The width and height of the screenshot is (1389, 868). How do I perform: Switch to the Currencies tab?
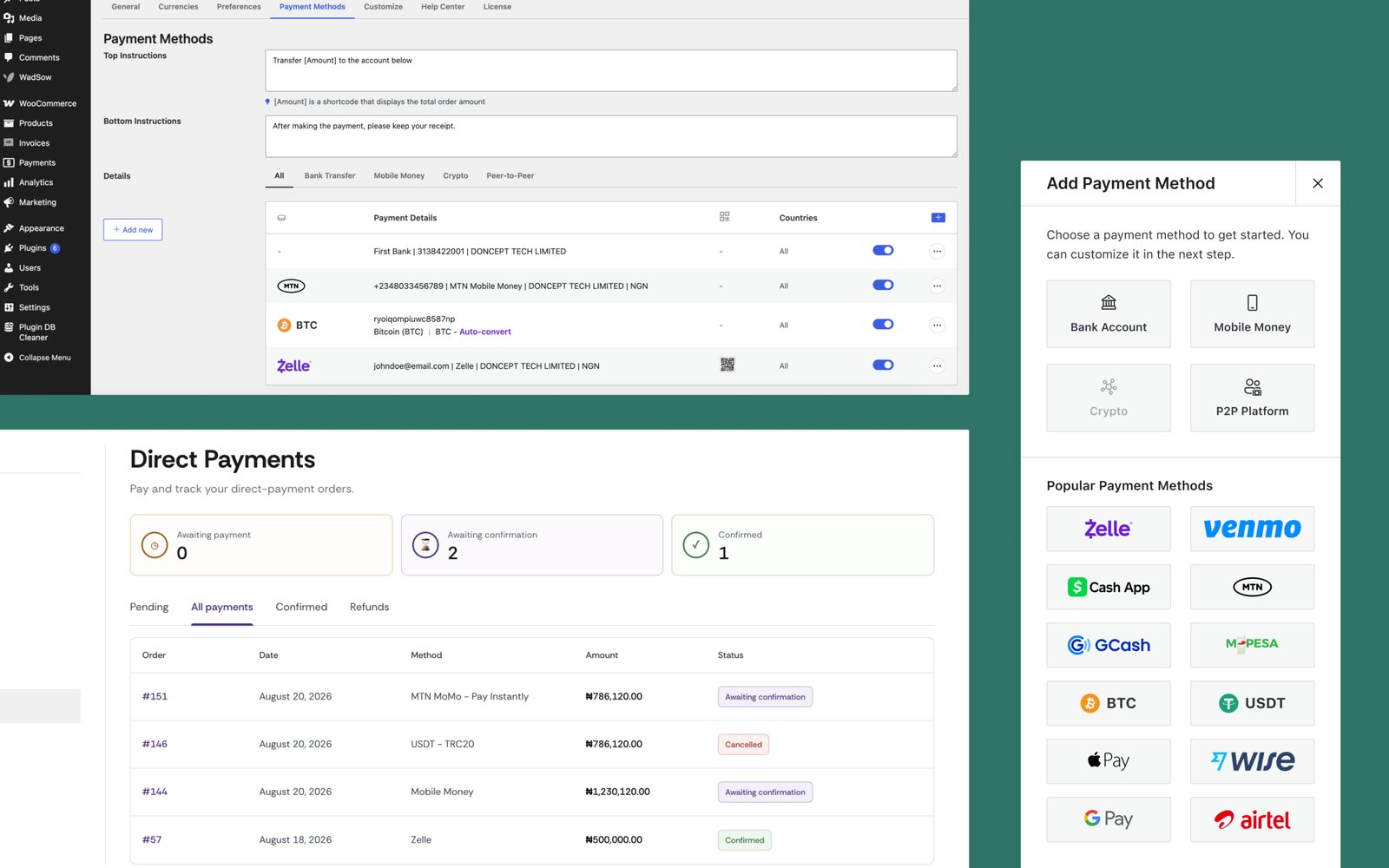[178, 7]
